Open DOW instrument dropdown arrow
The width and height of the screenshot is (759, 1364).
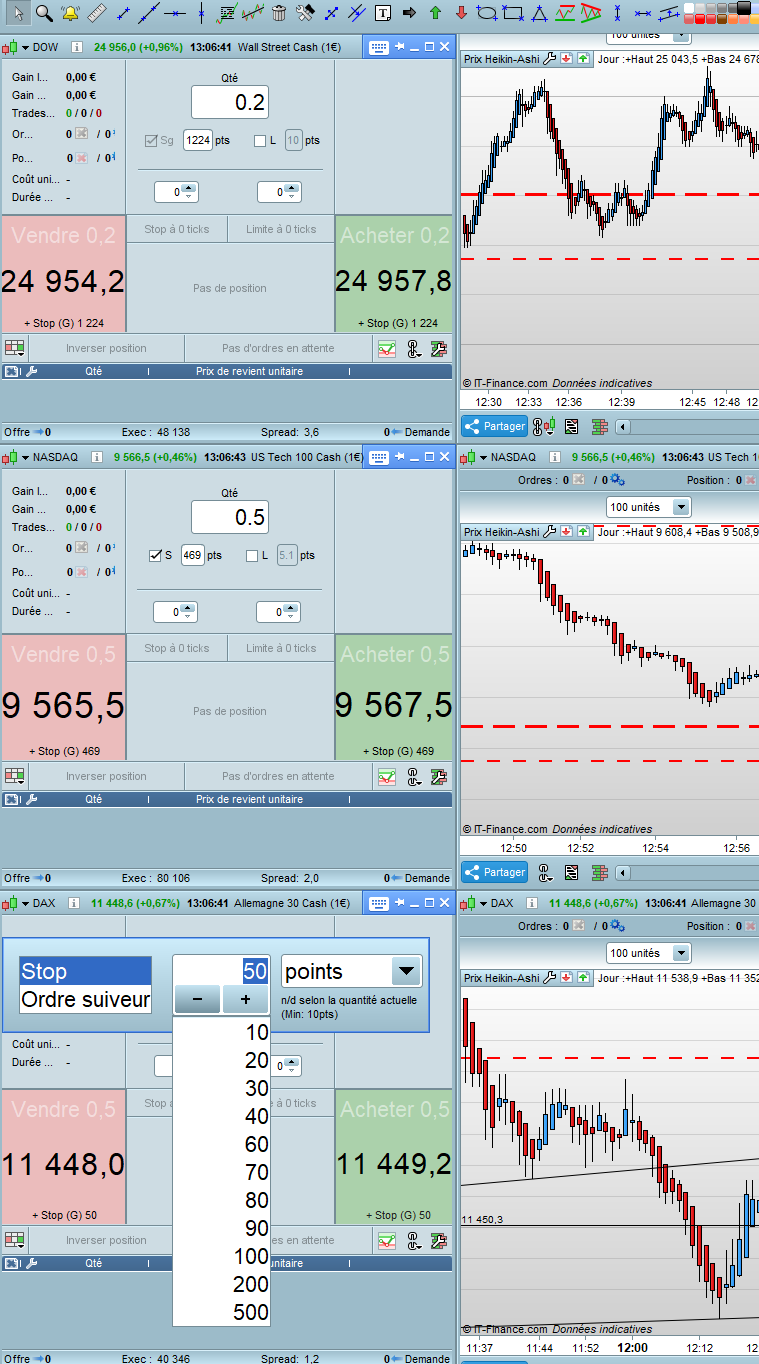tap(24, 48)
